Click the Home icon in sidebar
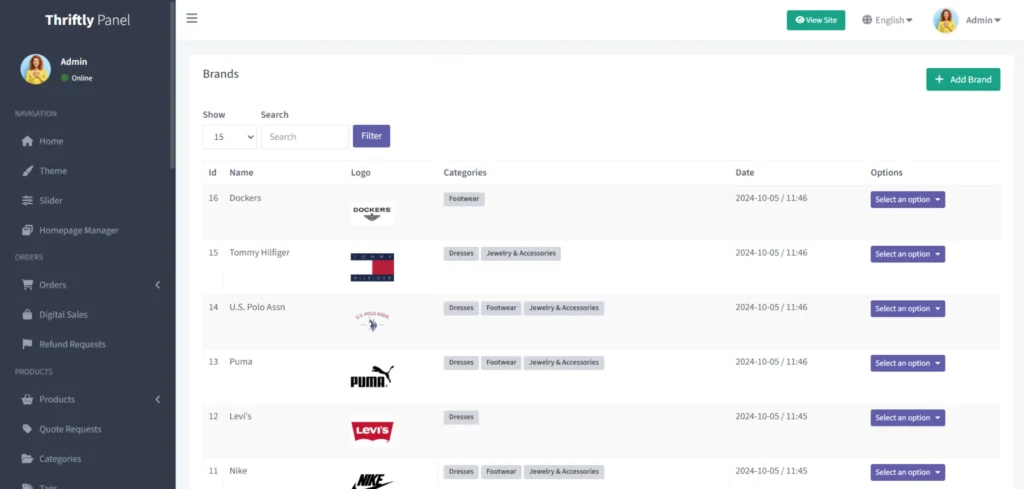 (x=28, y=141)
